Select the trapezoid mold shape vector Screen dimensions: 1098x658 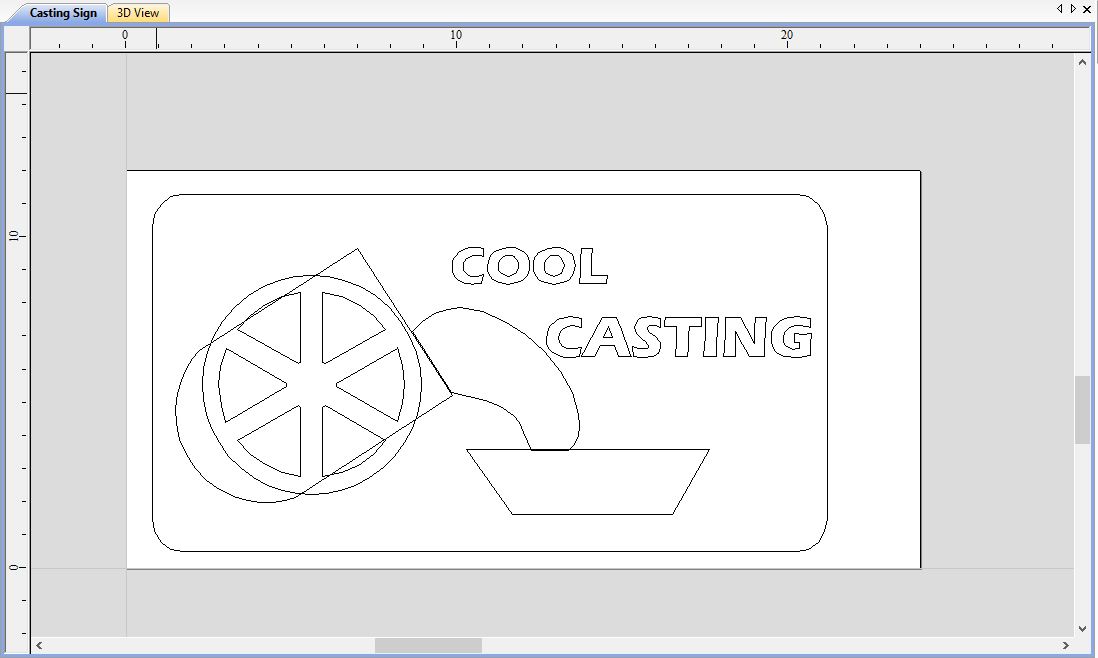click(x=588, y=482)
